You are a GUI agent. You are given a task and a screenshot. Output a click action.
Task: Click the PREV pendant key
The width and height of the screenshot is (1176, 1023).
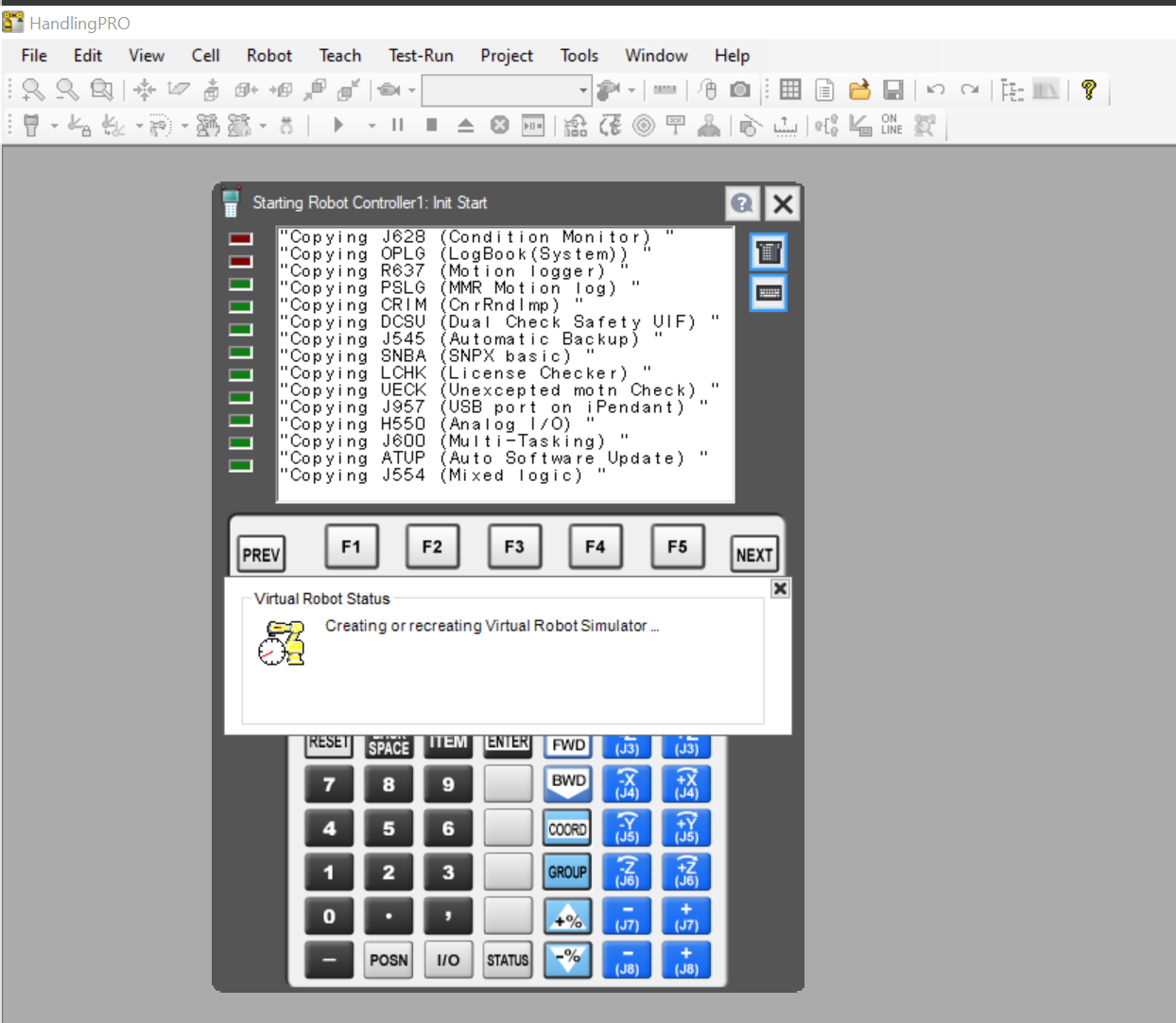[261, 554]
